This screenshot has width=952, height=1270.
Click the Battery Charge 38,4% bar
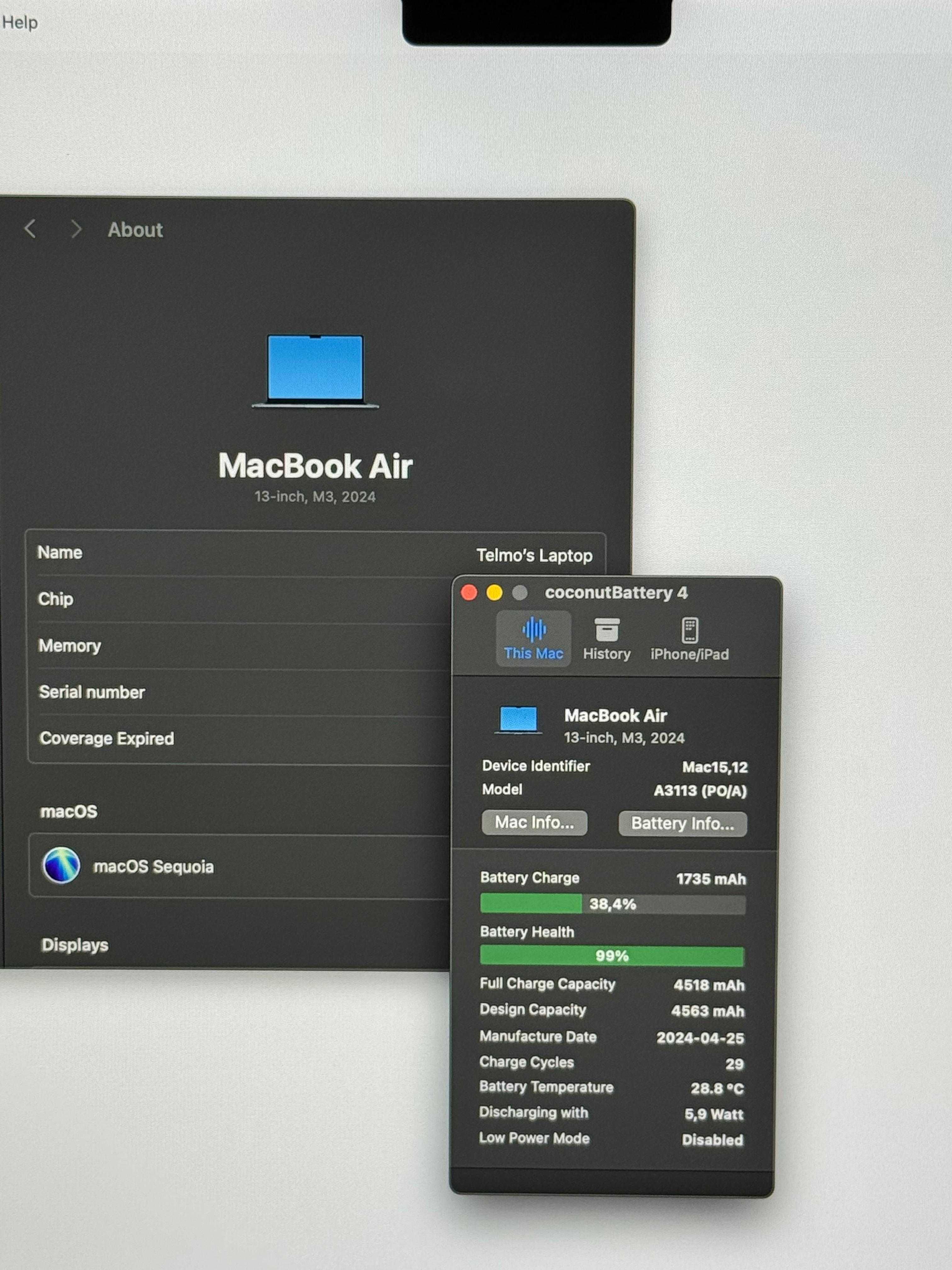tap(613, 904)
